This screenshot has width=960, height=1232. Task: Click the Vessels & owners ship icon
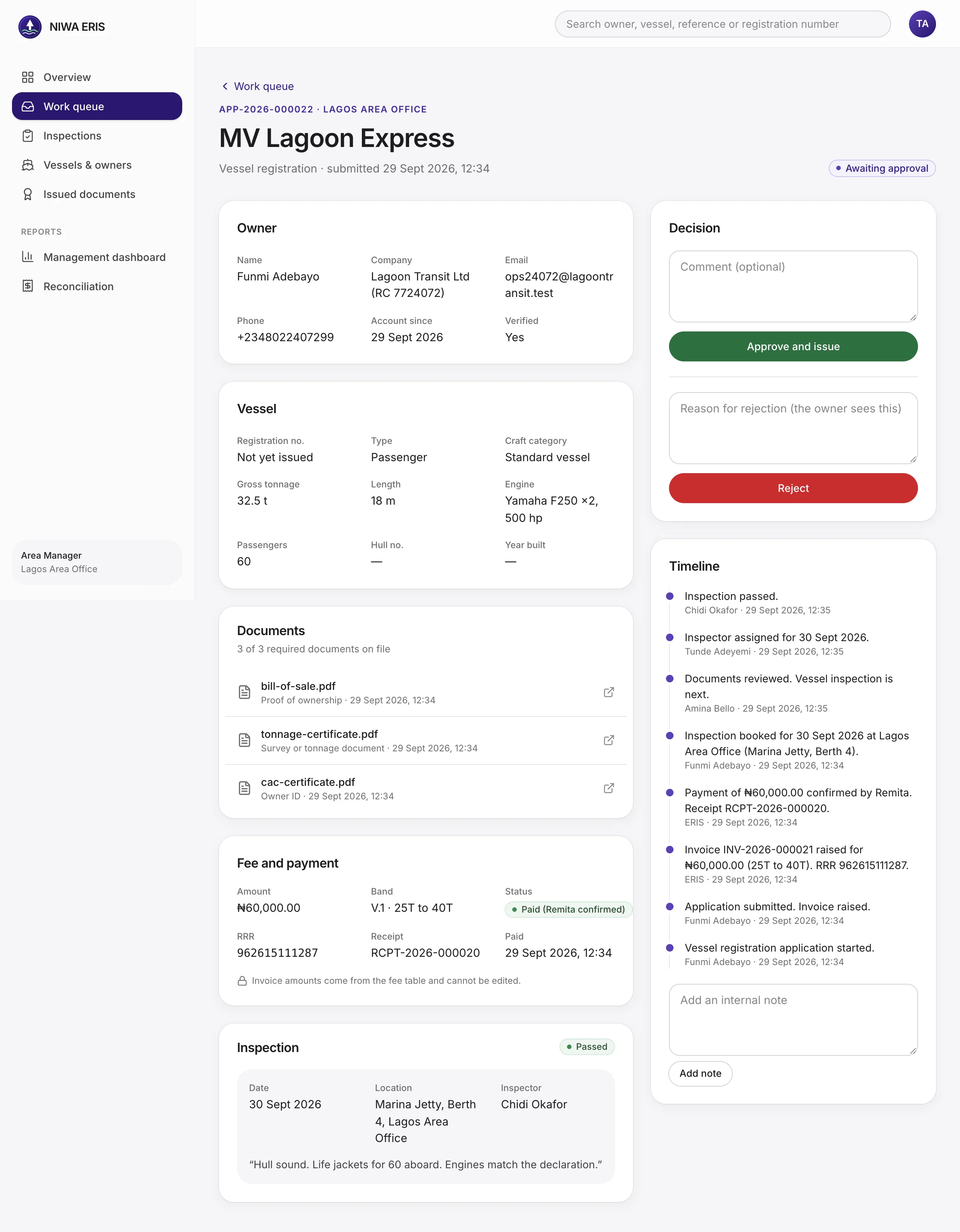click(x=28, y=165)
